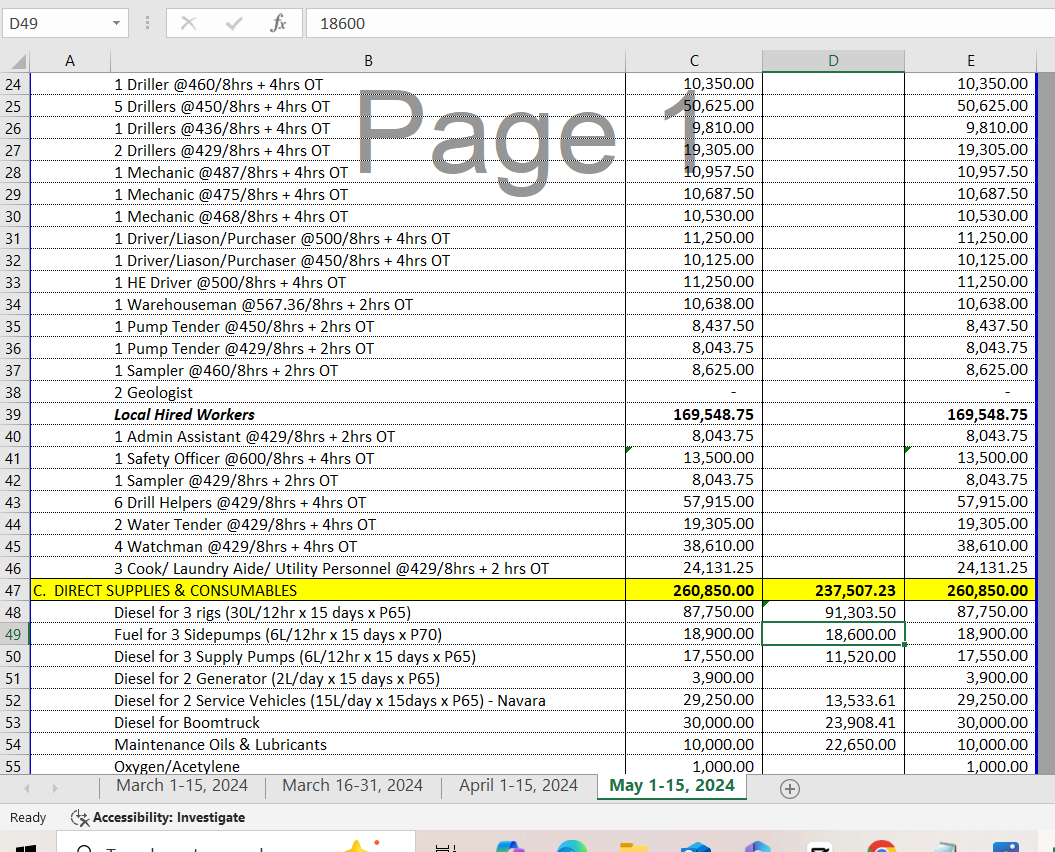This screenshot has height=852, width=1055.
Task: Click the 'Local Hired Workers' heading cell
Action: point(368,415)
